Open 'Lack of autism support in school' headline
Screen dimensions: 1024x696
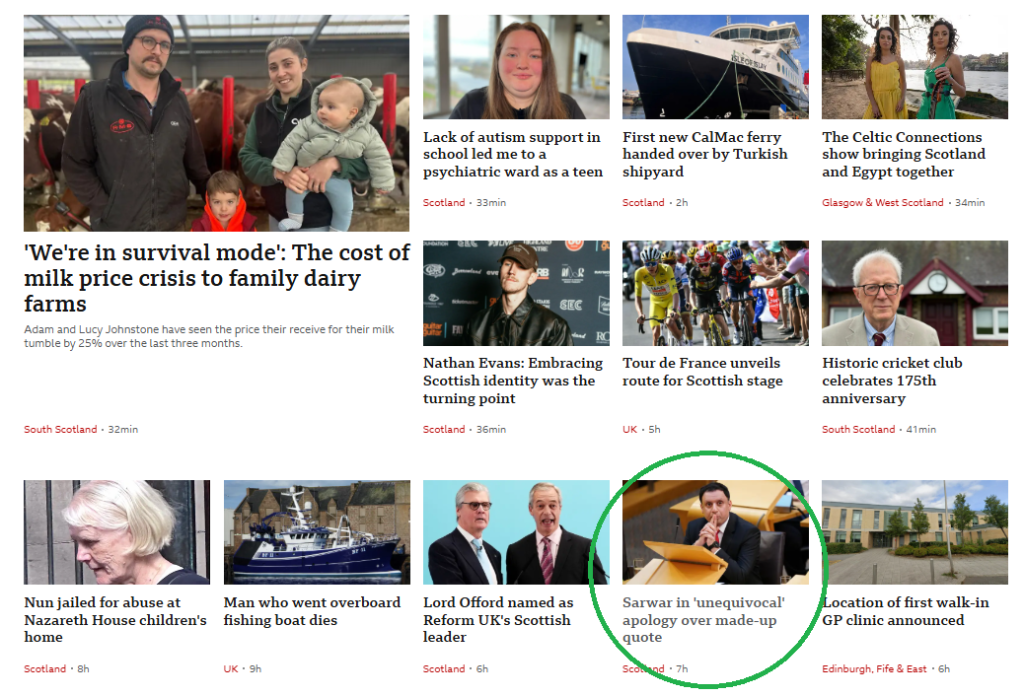[513, 155]
